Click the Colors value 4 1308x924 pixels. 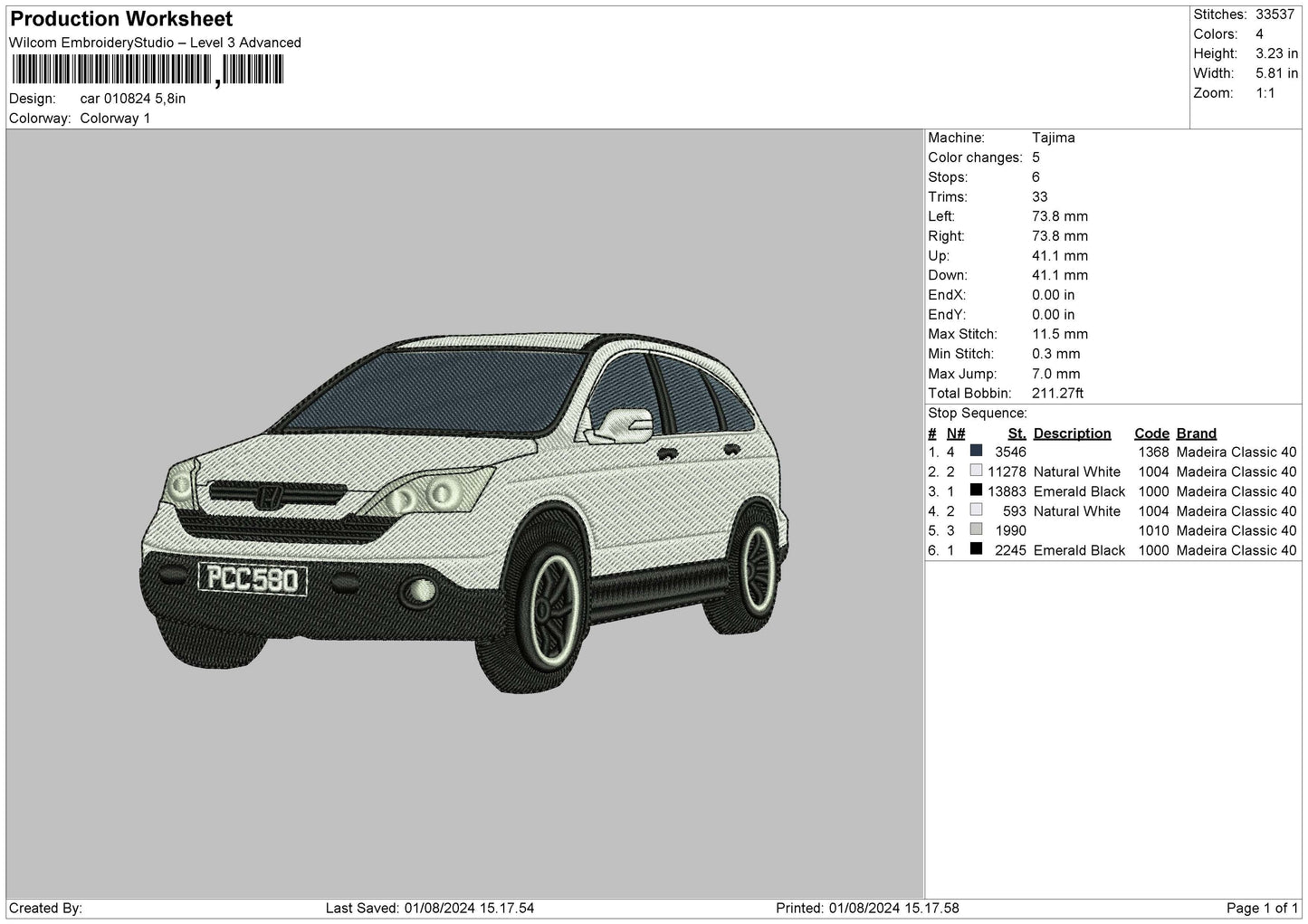click(x=1260, y=34)
